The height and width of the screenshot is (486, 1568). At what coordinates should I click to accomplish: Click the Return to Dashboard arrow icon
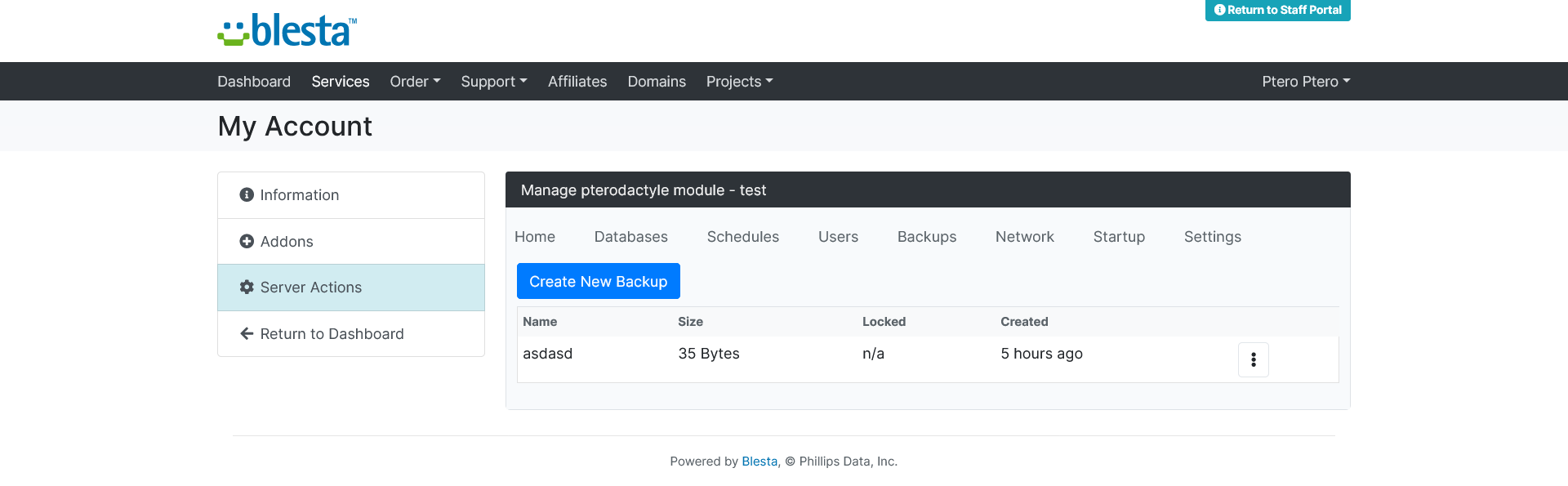tap(247, 333)
